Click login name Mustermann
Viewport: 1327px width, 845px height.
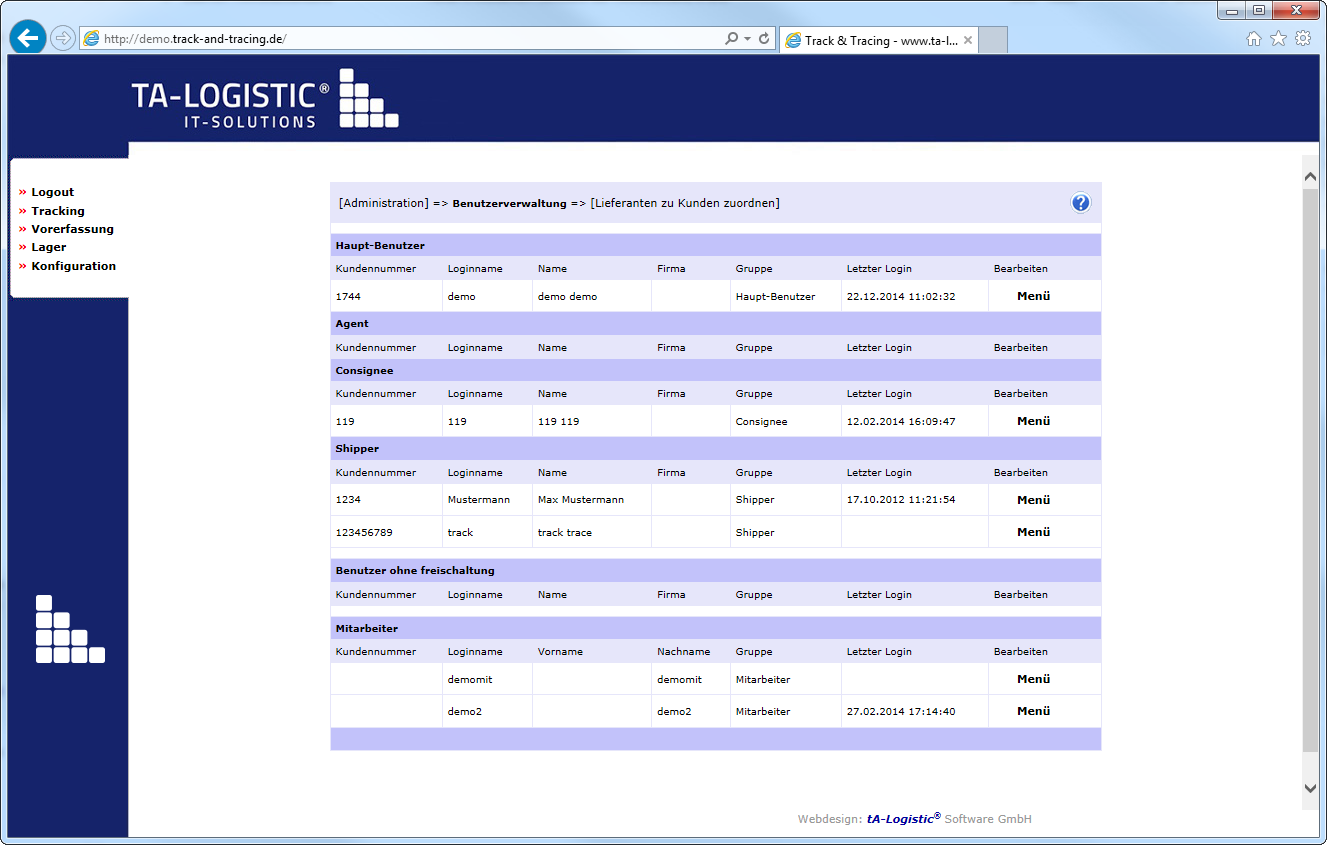pyautogui.click(x=479, y=500)
